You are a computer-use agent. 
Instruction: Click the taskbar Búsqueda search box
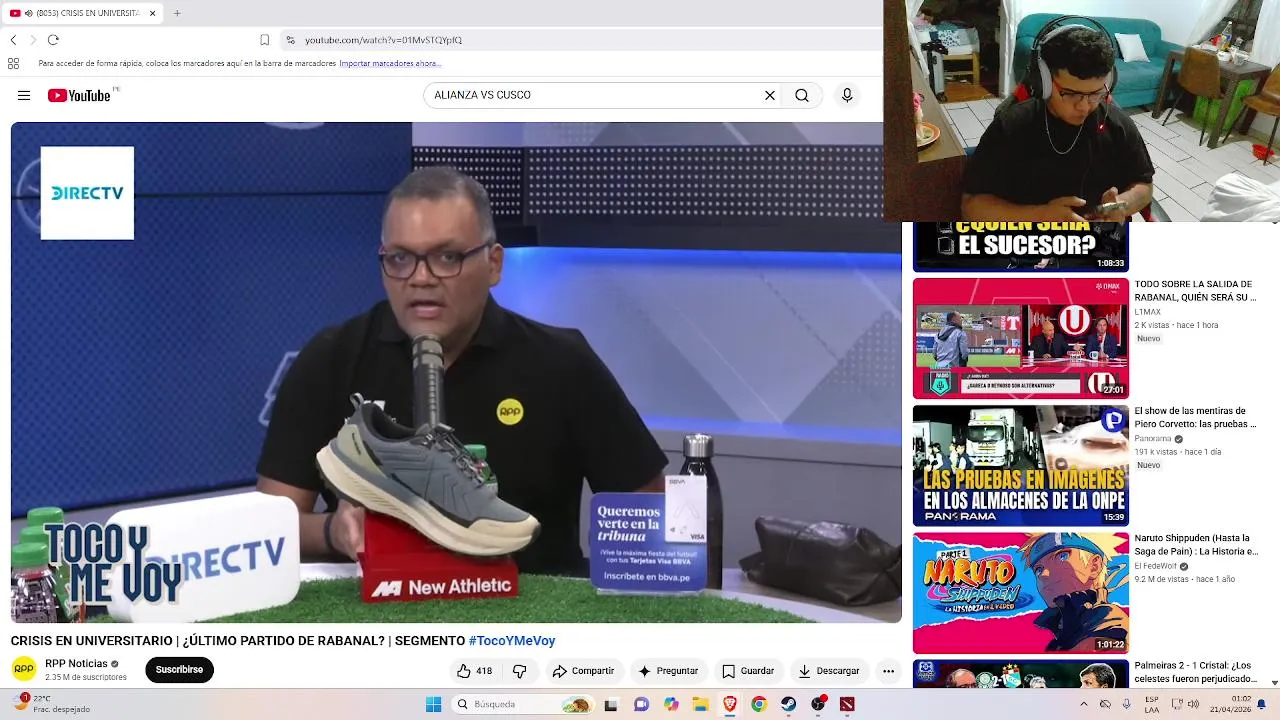tap(522, 704)
